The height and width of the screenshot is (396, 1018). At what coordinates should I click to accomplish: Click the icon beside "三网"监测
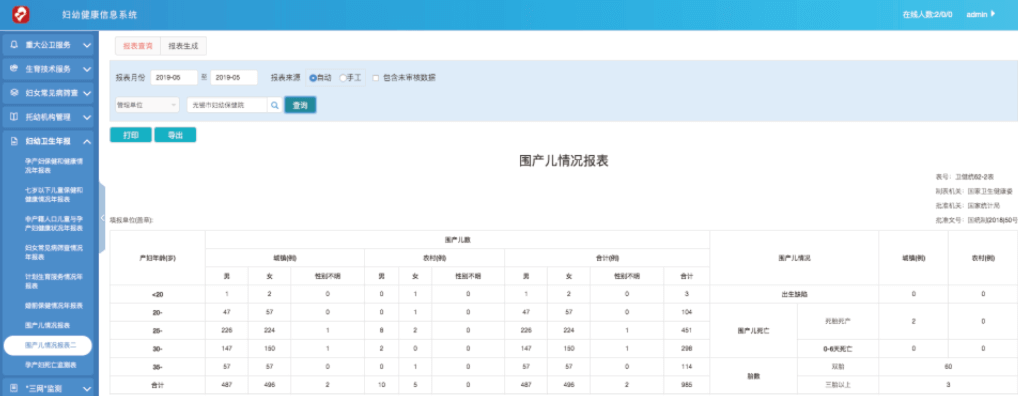coord(14,388)
